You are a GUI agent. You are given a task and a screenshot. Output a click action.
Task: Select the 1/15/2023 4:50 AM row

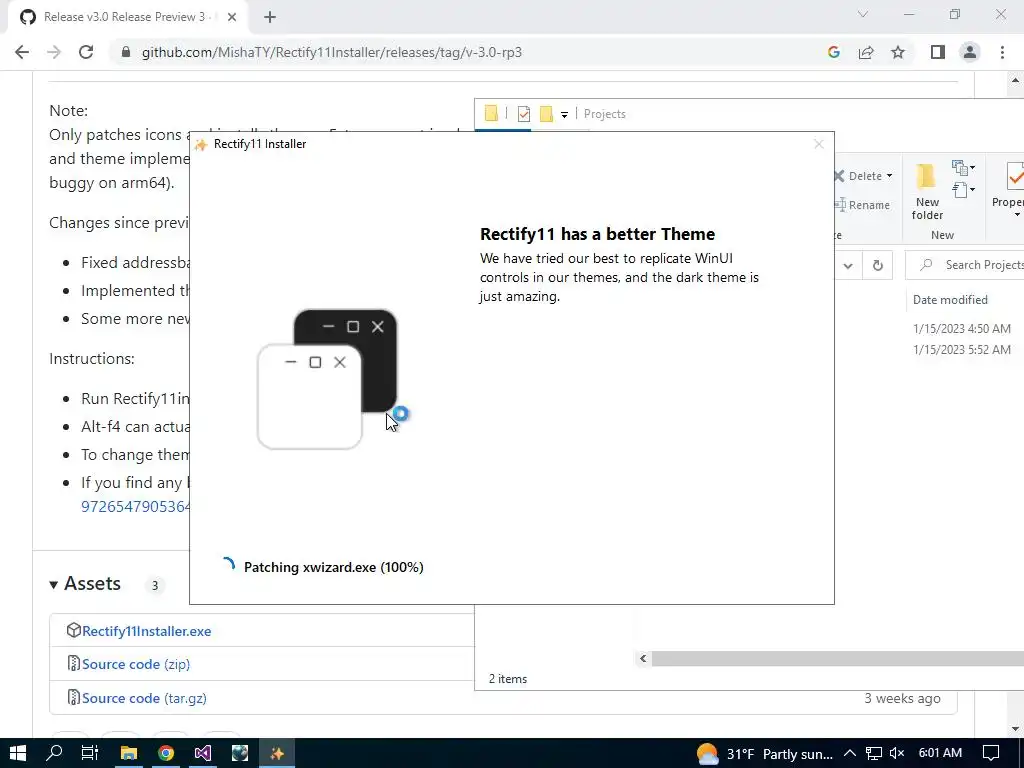(x=962, y=328)
